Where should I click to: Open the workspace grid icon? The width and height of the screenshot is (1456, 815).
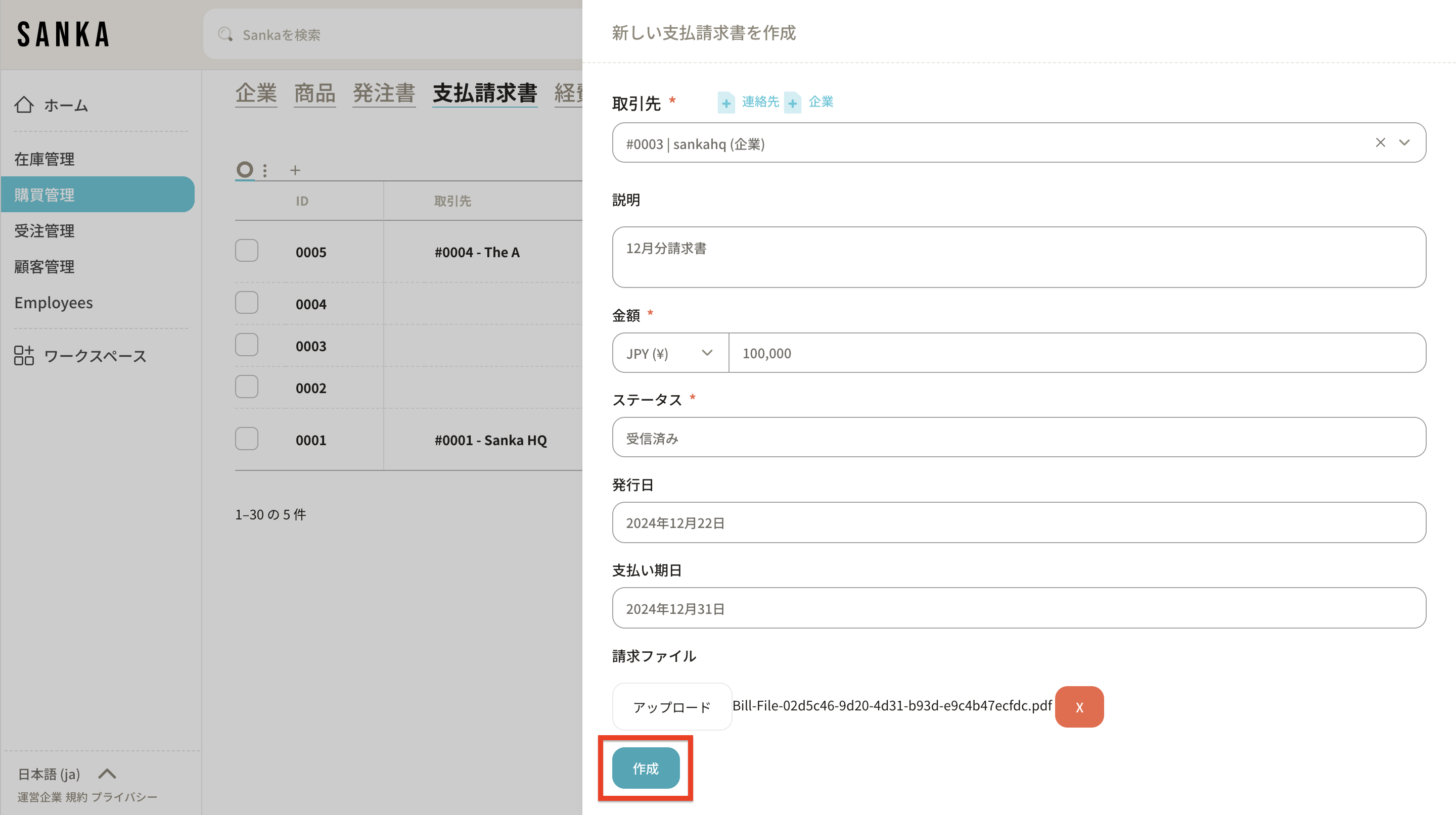pyautogui.click(x=24, y=356)
